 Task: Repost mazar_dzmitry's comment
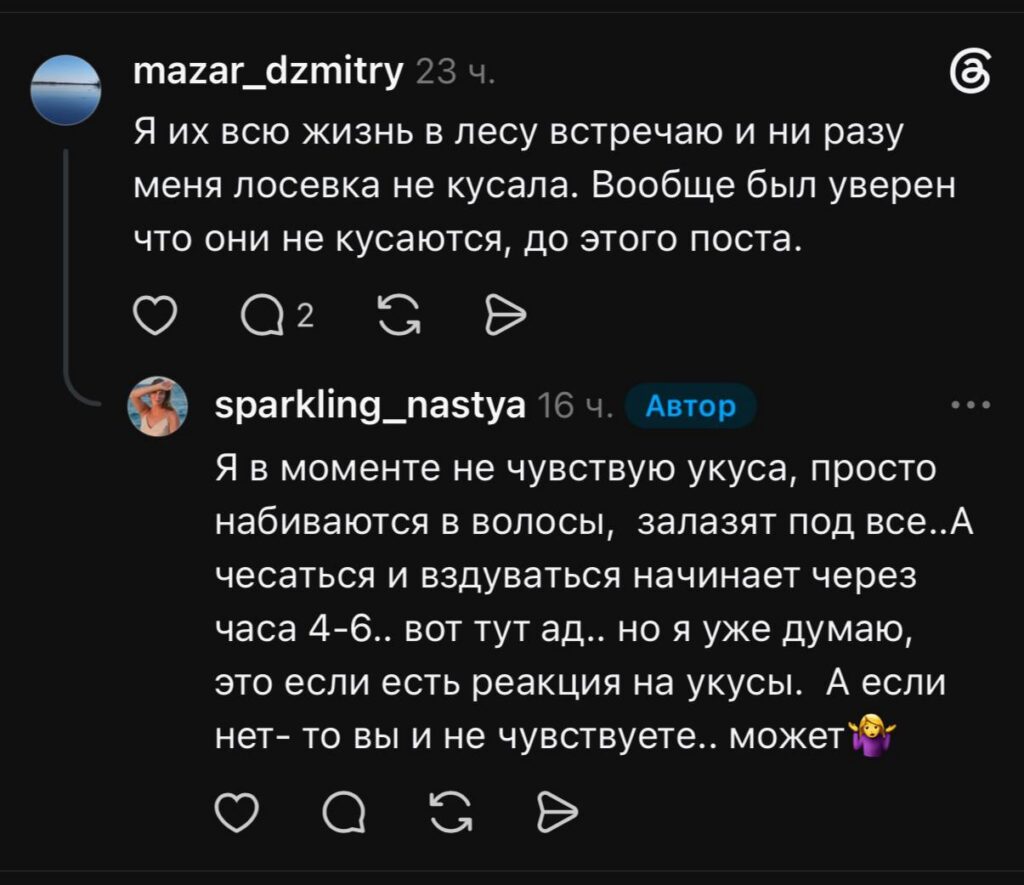[x=399, y=315]
